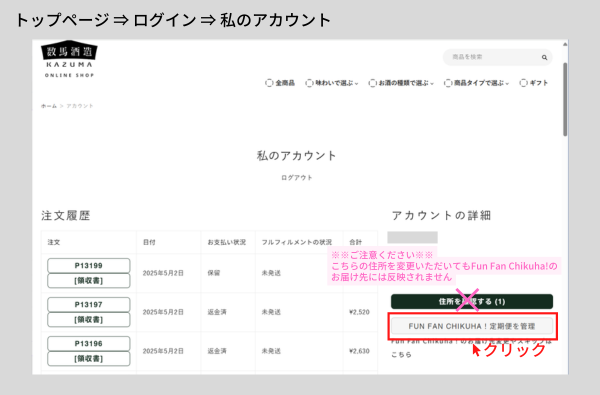Click the 保留 payment status for P13199
The height and width of the screenshot is (395, 600).
(214, 273)
